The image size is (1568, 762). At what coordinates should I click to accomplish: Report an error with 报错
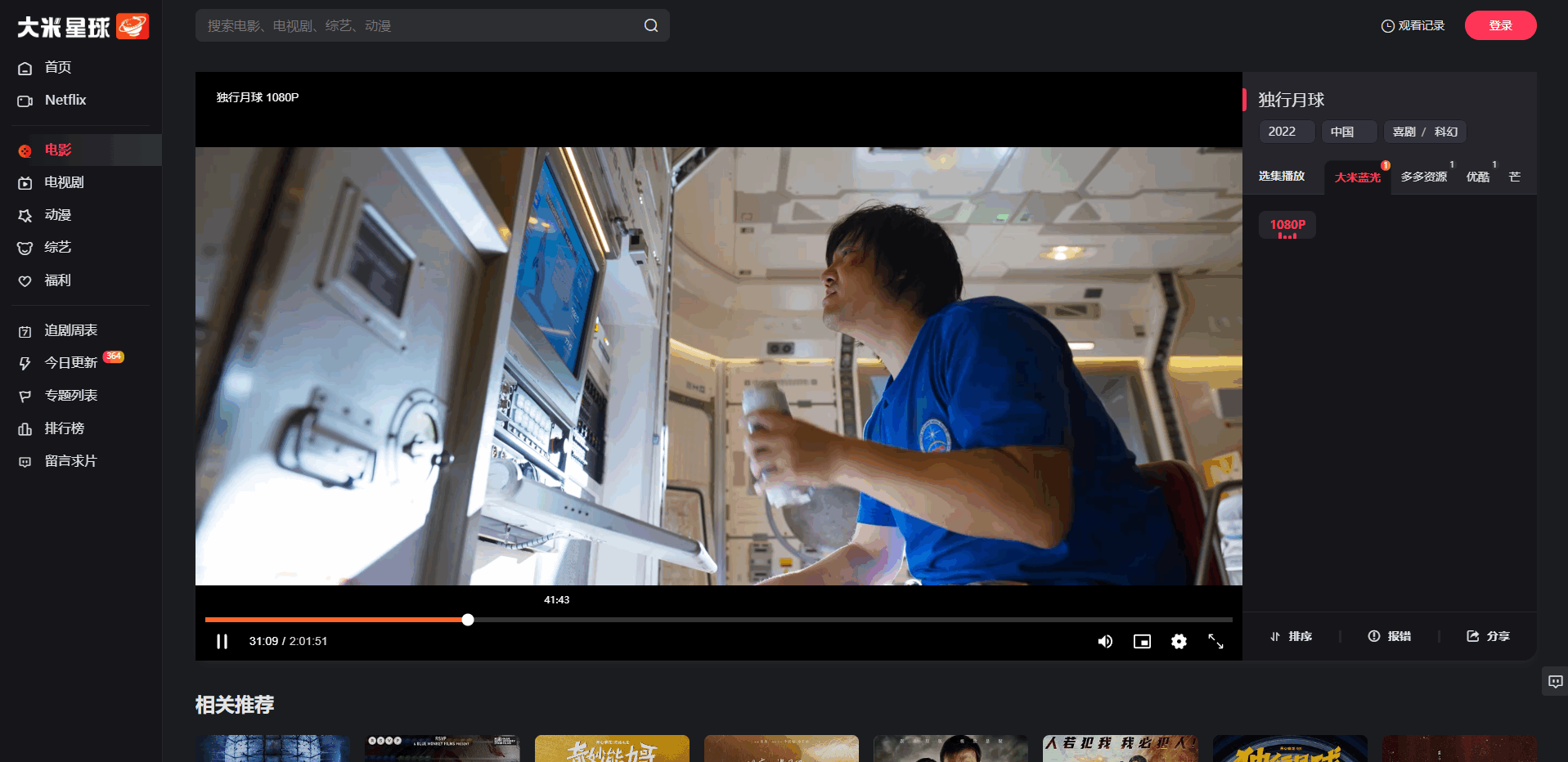pyautogui.click(x=1390, y=636)
